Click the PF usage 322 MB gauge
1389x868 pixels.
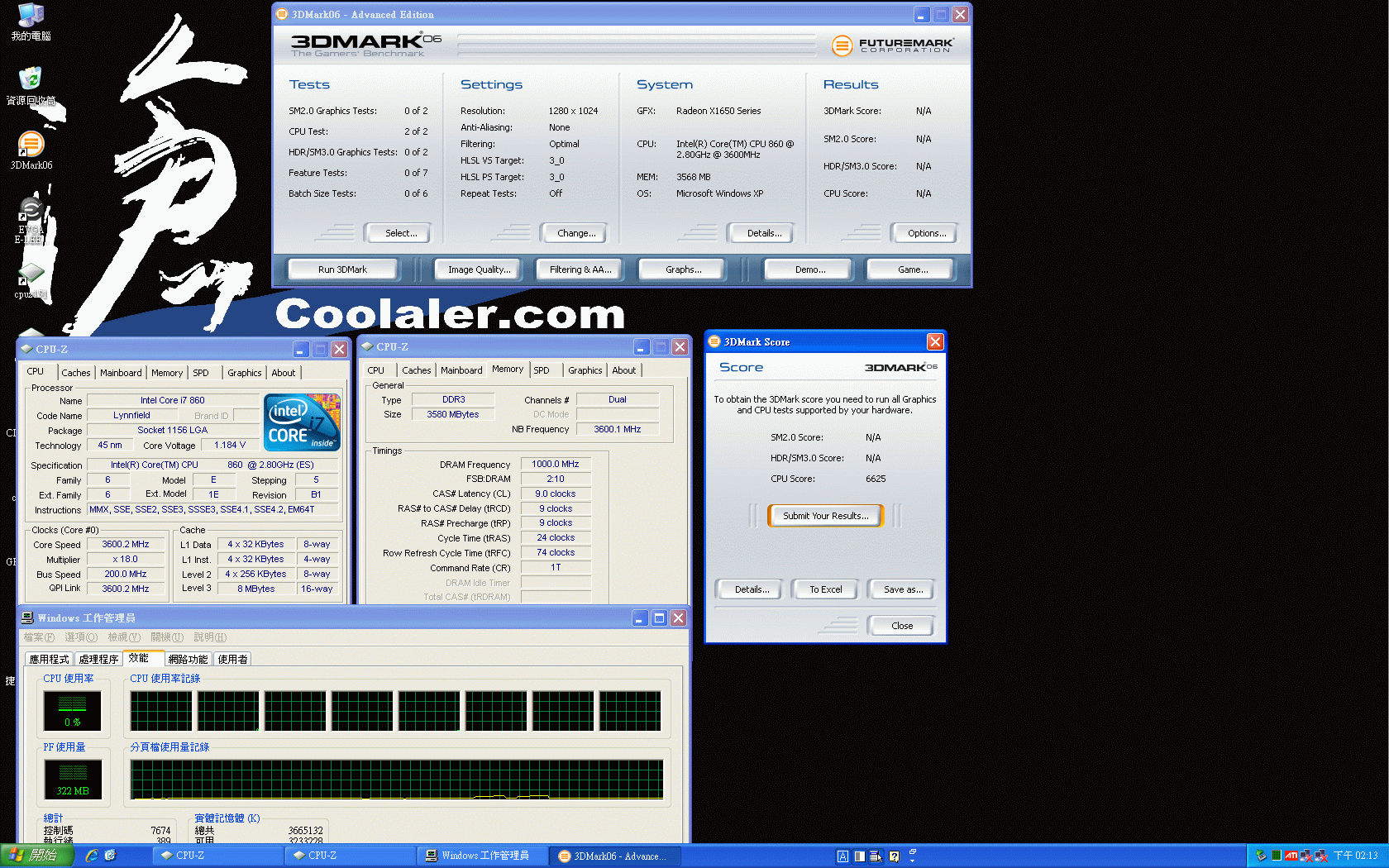click(73, 780)
